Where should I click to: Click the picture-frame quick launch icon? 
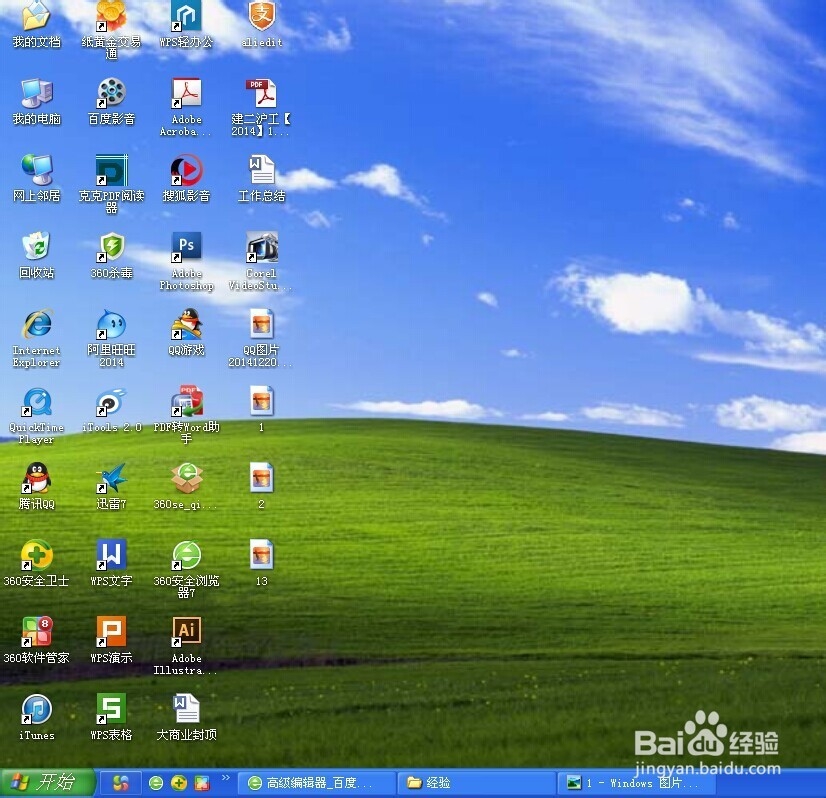[x=202, y=783]
